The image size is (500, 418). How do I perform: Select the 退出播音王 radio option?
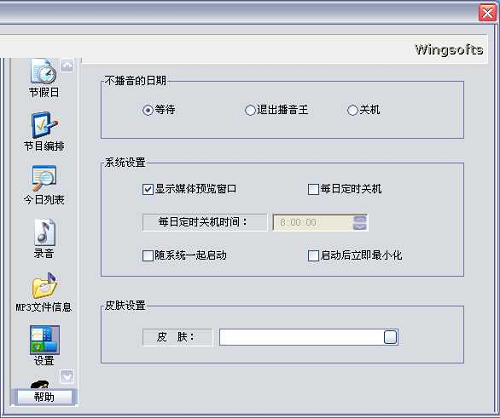(x=250, y=110)
